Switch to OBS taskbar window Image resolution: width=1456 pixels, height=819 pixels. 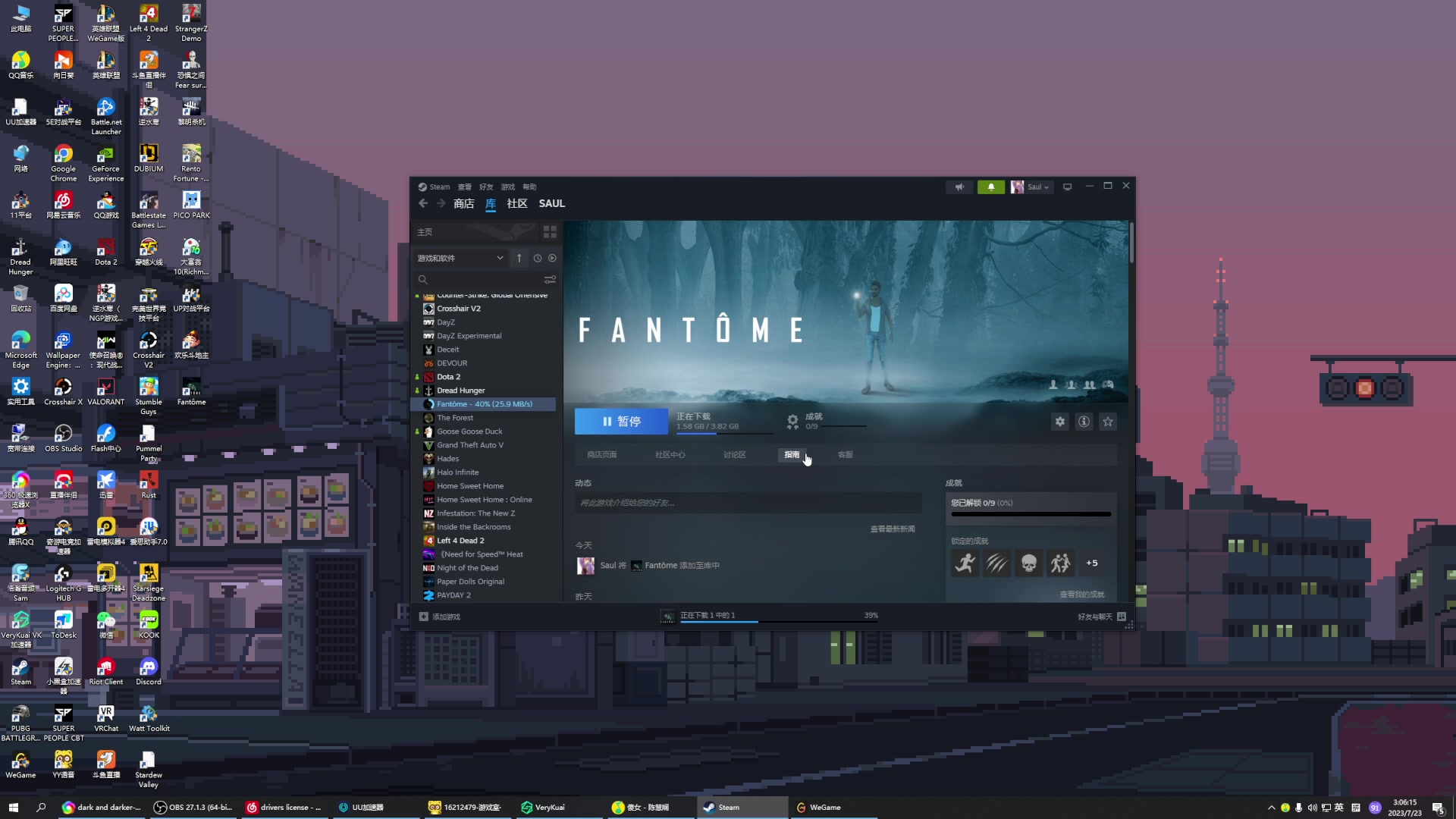194,808
